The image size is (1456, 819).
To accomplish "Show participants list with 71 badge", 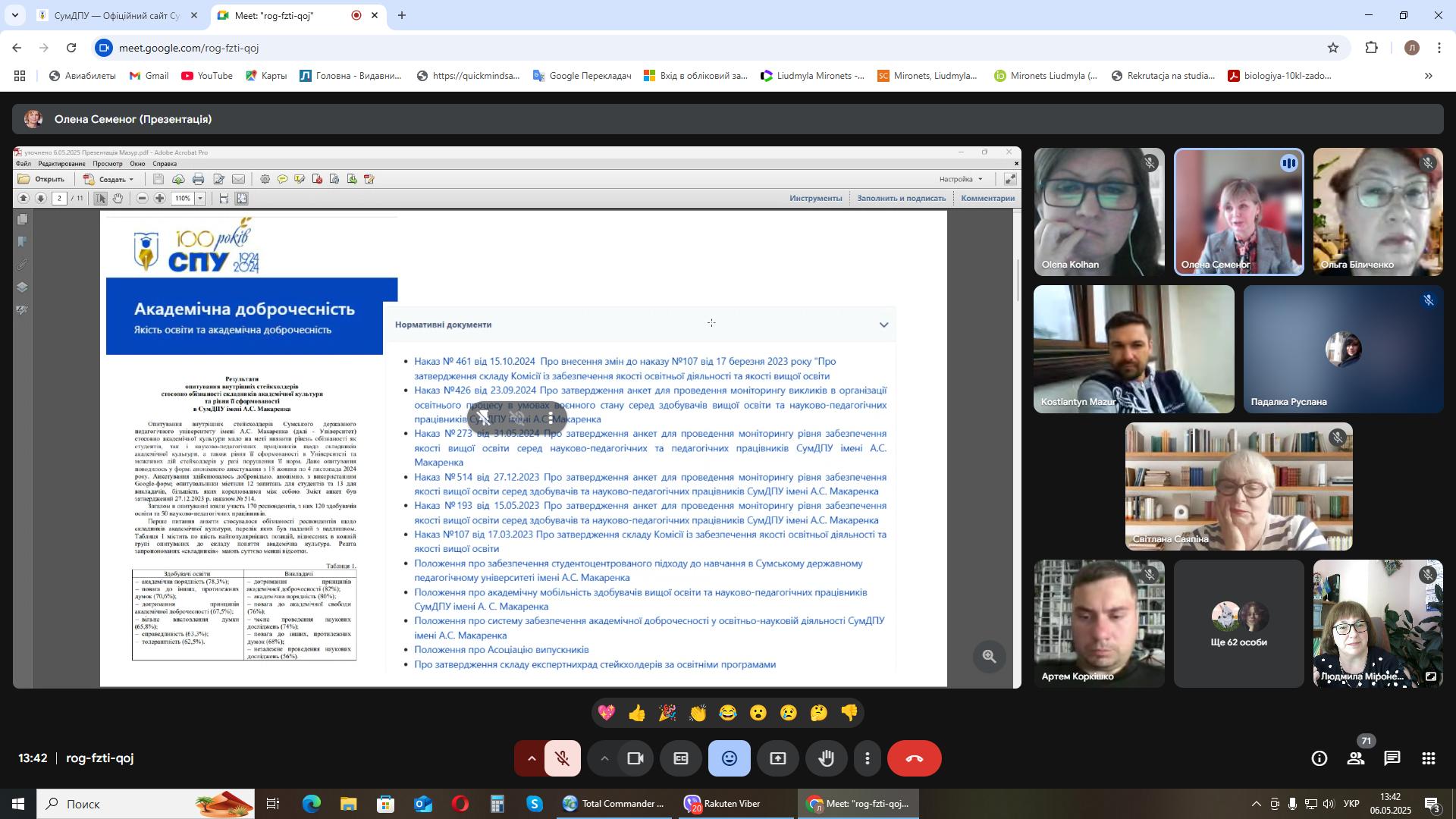I will tap(1356, 758).
